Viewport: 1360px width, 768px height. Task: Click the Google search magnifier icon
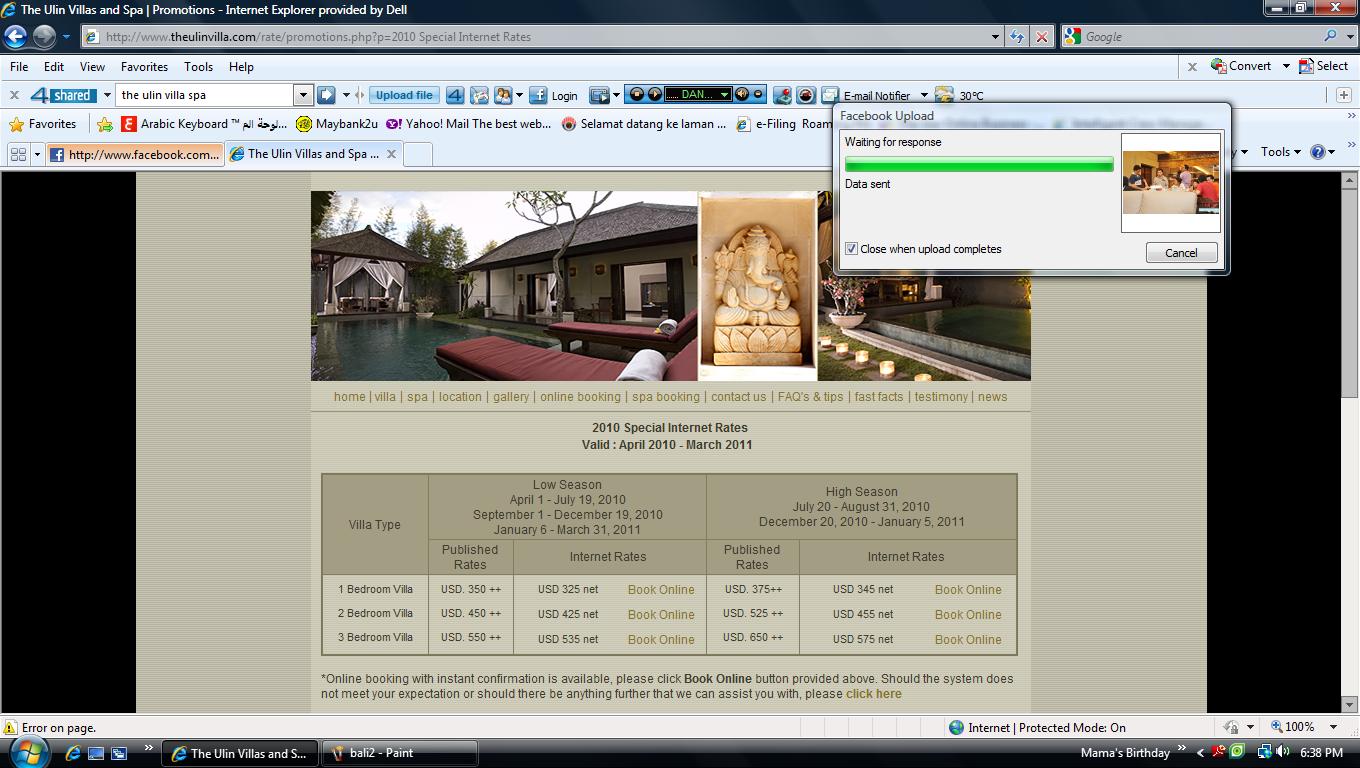point(1330,36)
